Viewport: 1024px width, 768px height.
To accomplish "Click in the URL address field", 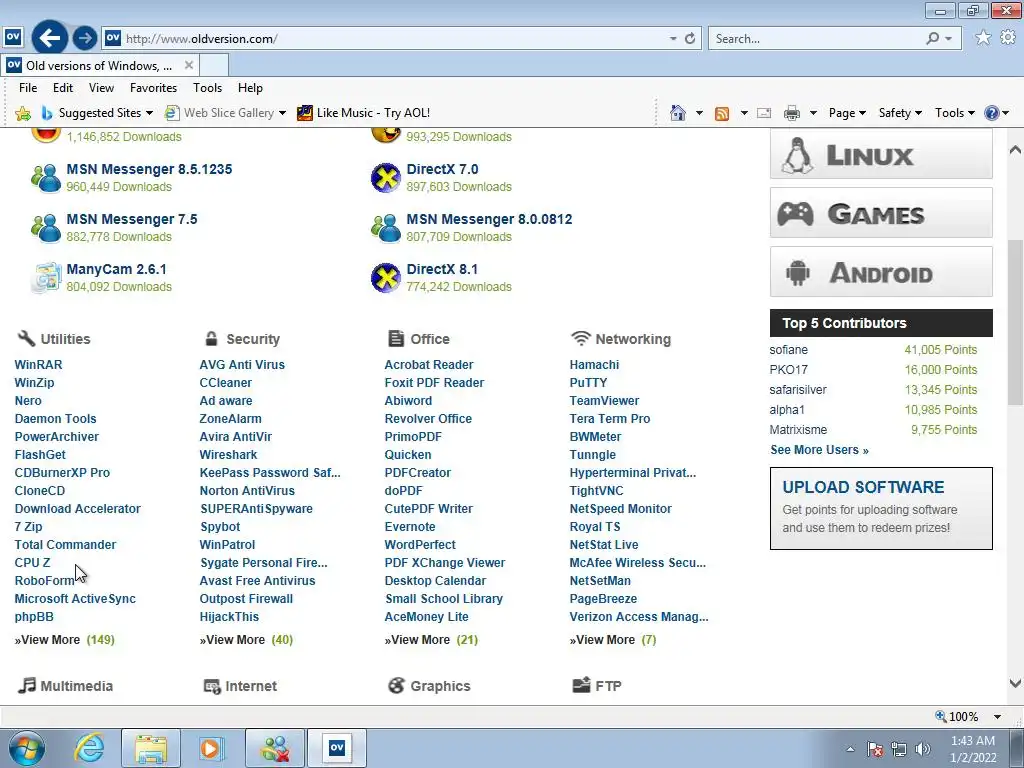I will (392, 39).
